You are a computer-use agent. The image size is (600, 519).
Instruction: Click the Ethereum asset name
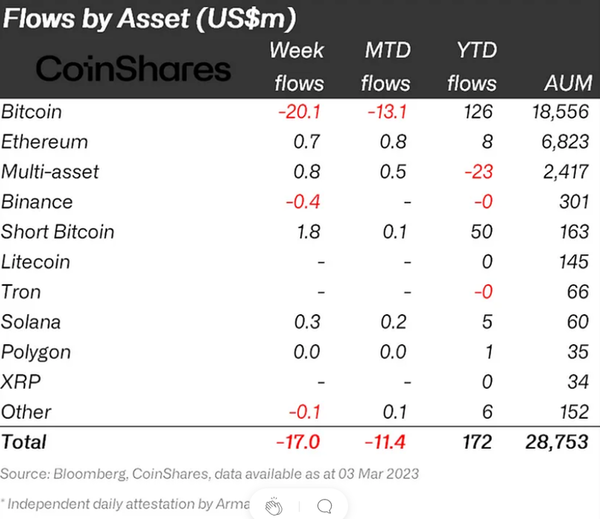44,142
